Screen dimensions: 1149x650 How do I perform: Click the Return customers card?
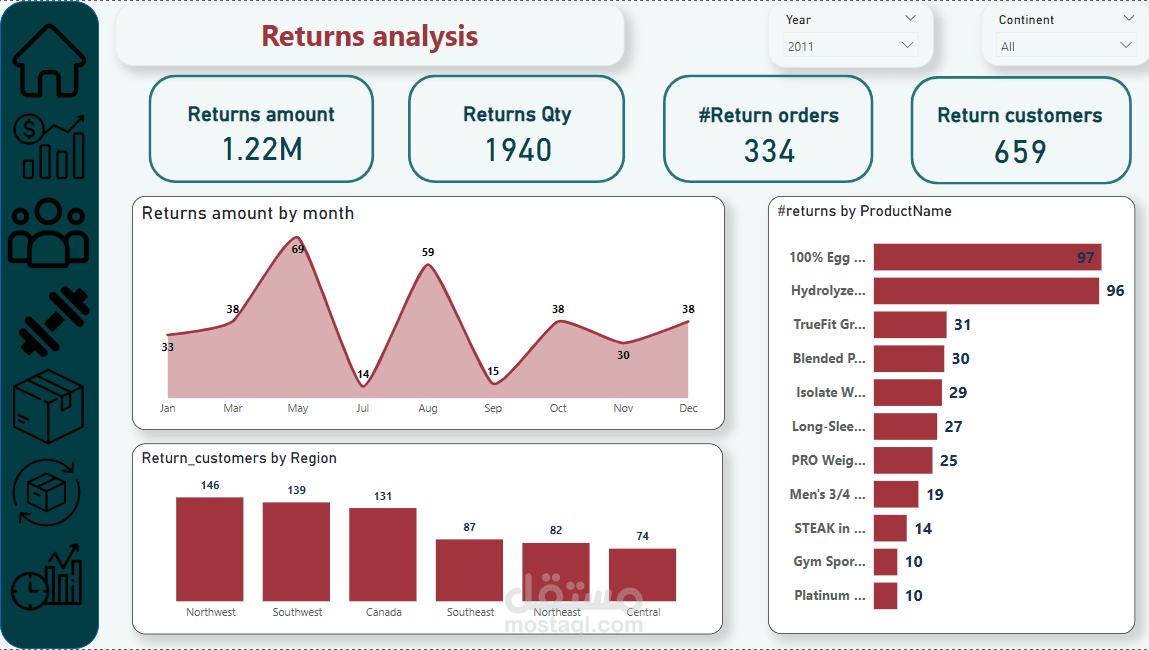point(1021,130)
